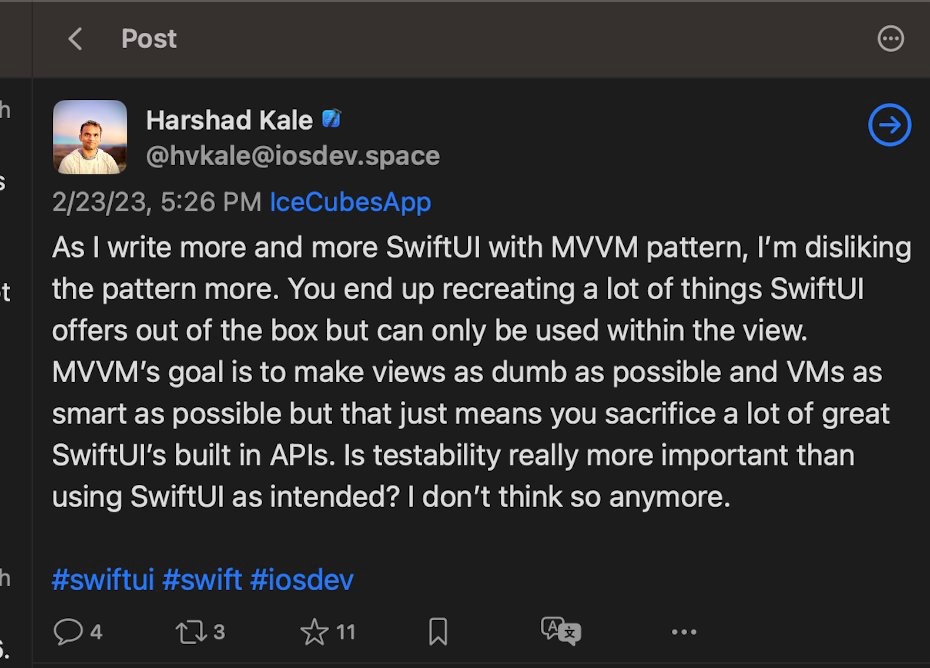Bookmark this post

437,631
